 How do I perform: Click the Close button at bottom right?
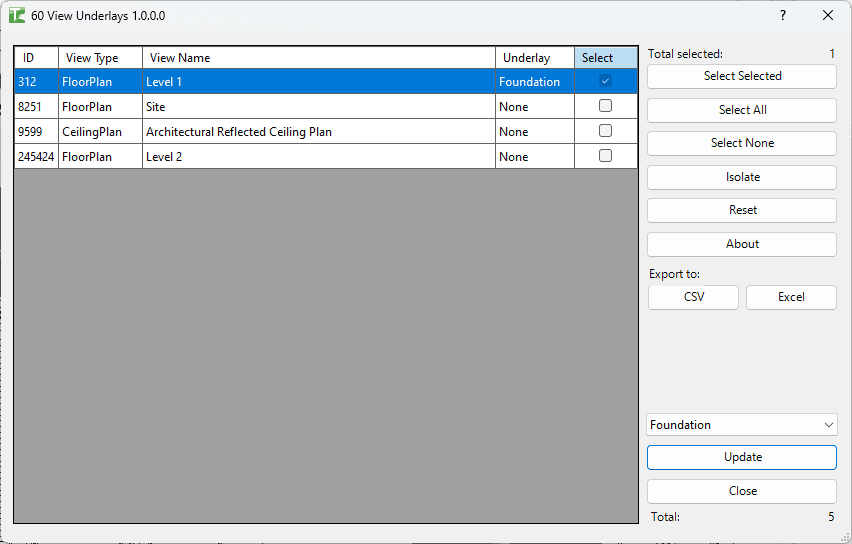(x=742, y=491)
